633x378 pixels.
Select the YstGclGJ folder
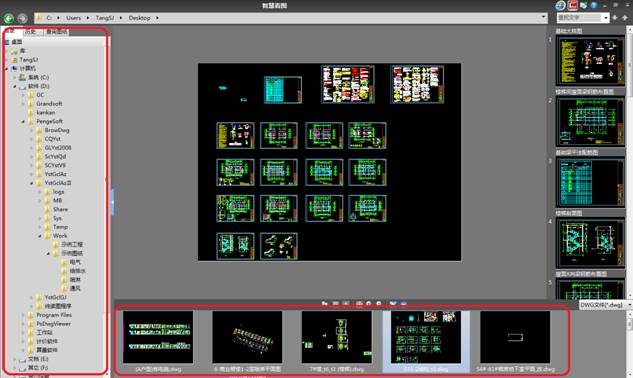(x=56, y=298)
